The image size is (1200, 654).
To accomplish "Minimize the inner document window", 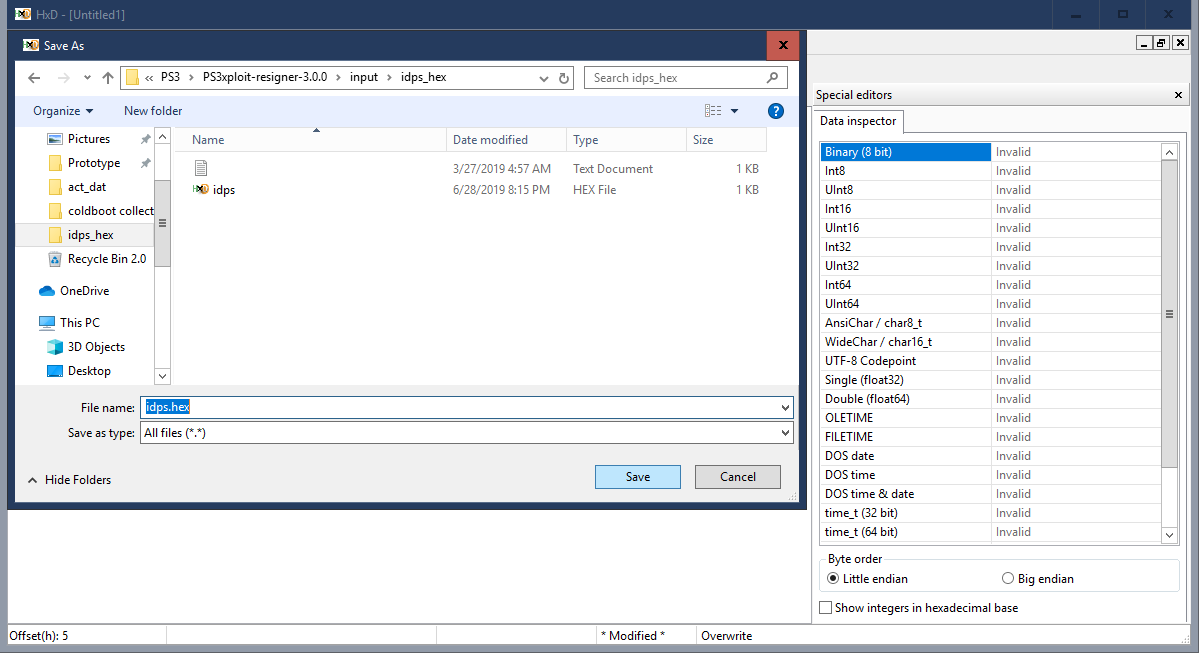I will click(1145, 43).
